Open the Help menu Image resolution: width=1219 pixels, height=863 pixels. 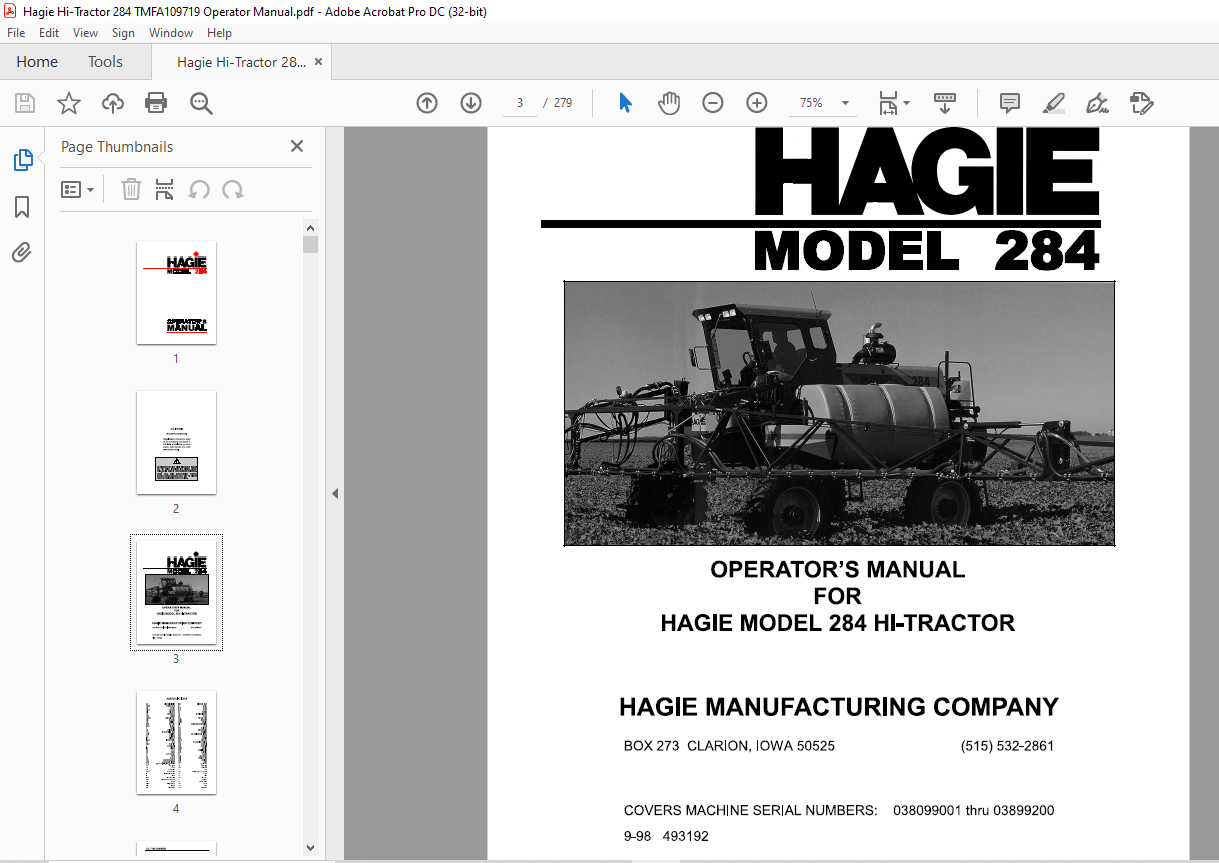tap(219, 33)
